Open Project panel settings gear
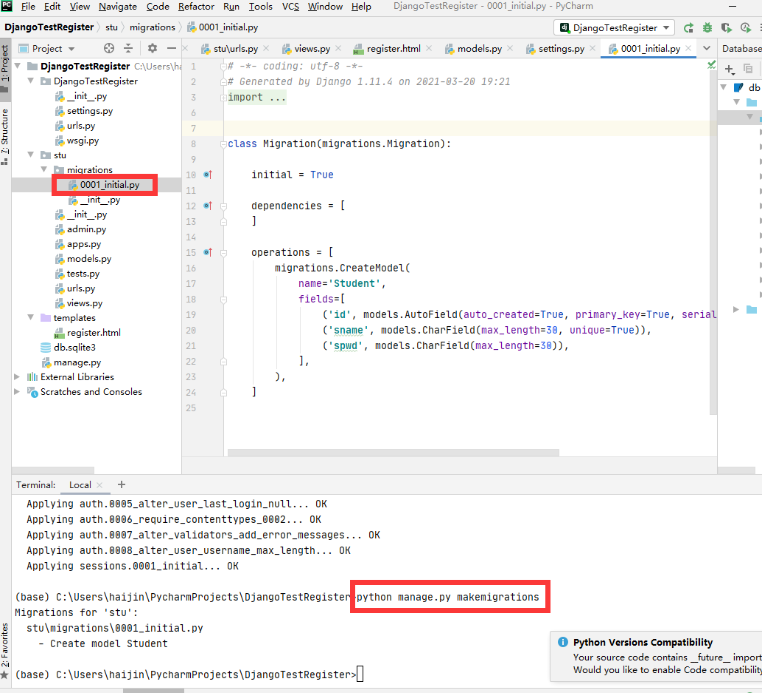 coord(151,48)
